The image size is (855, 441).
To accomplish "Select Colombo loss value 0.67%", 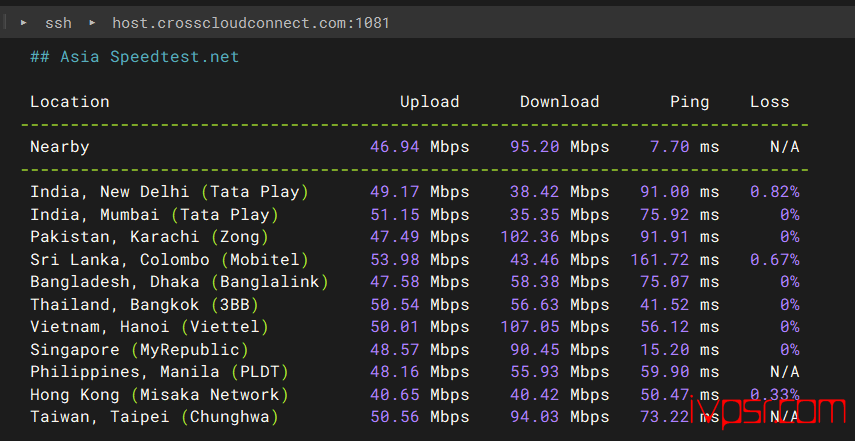I will tap(775, 259).
